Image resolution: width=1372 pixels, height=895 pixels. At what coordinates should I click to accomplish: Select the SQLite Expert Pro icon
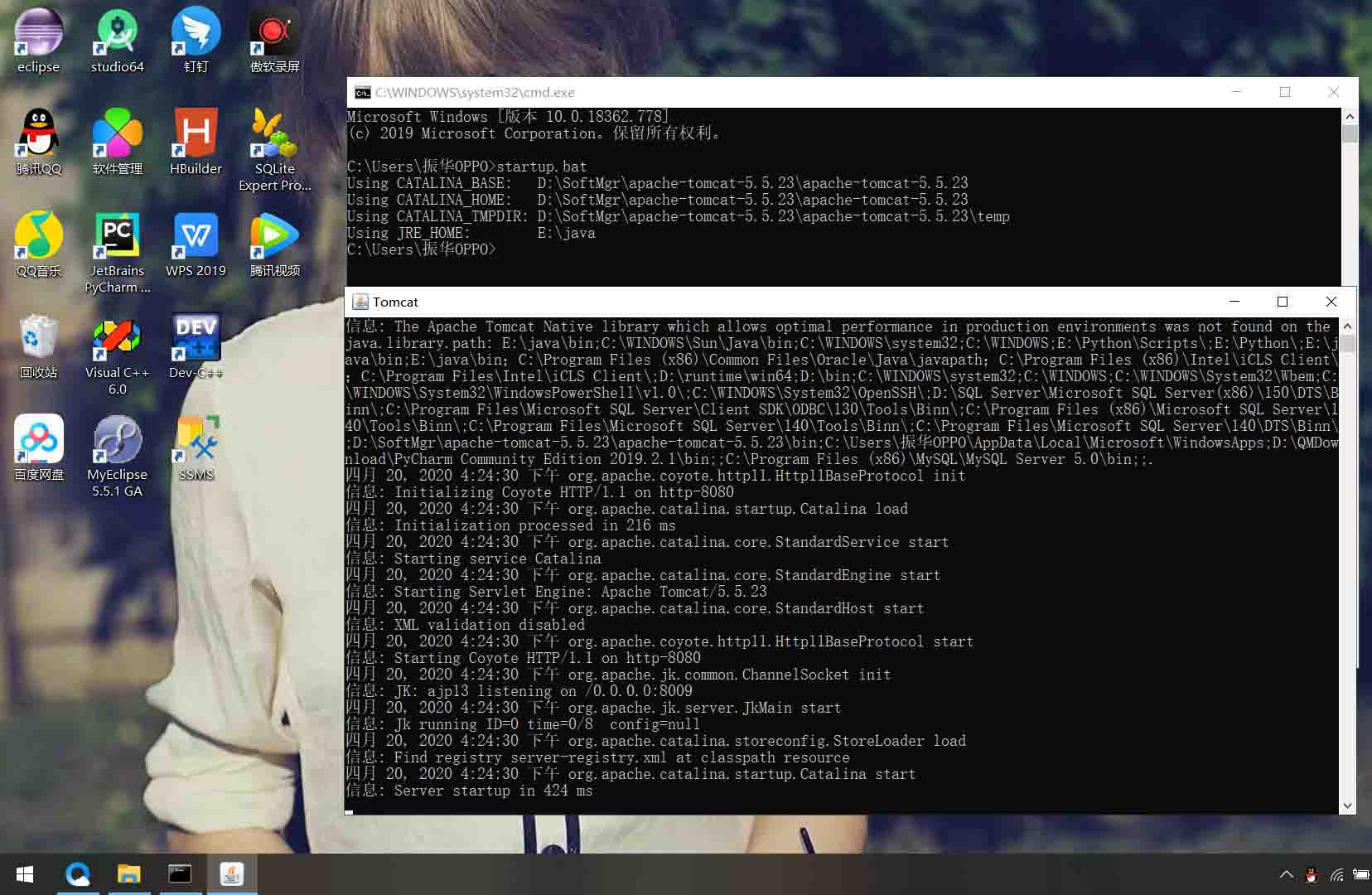coord(274,149)
